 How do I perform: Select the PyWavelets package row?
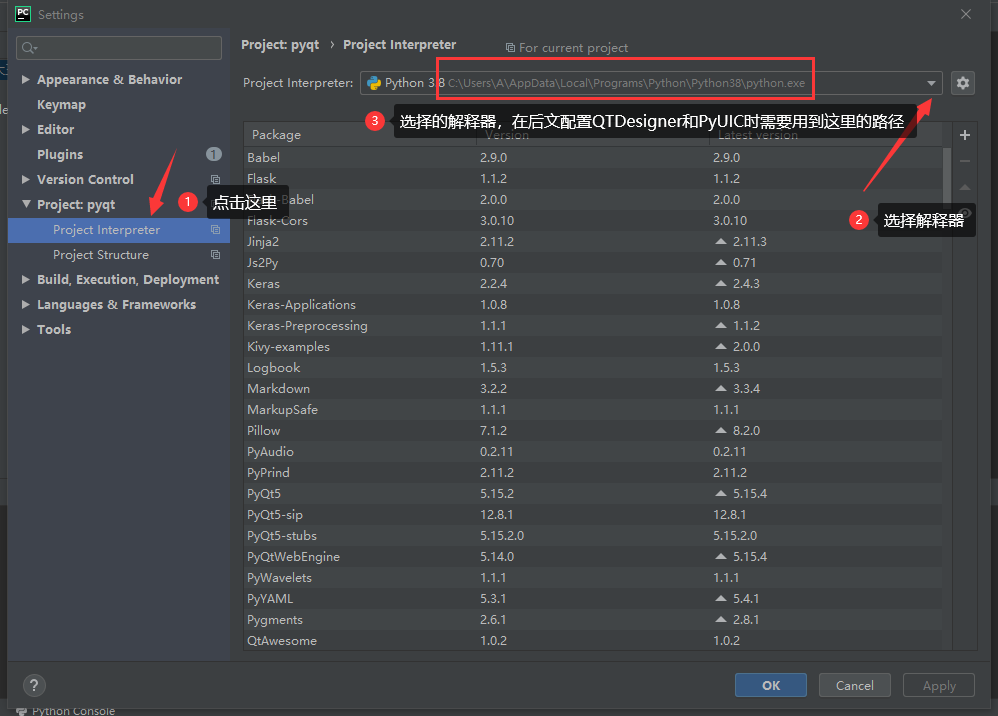tap(593, 577)
